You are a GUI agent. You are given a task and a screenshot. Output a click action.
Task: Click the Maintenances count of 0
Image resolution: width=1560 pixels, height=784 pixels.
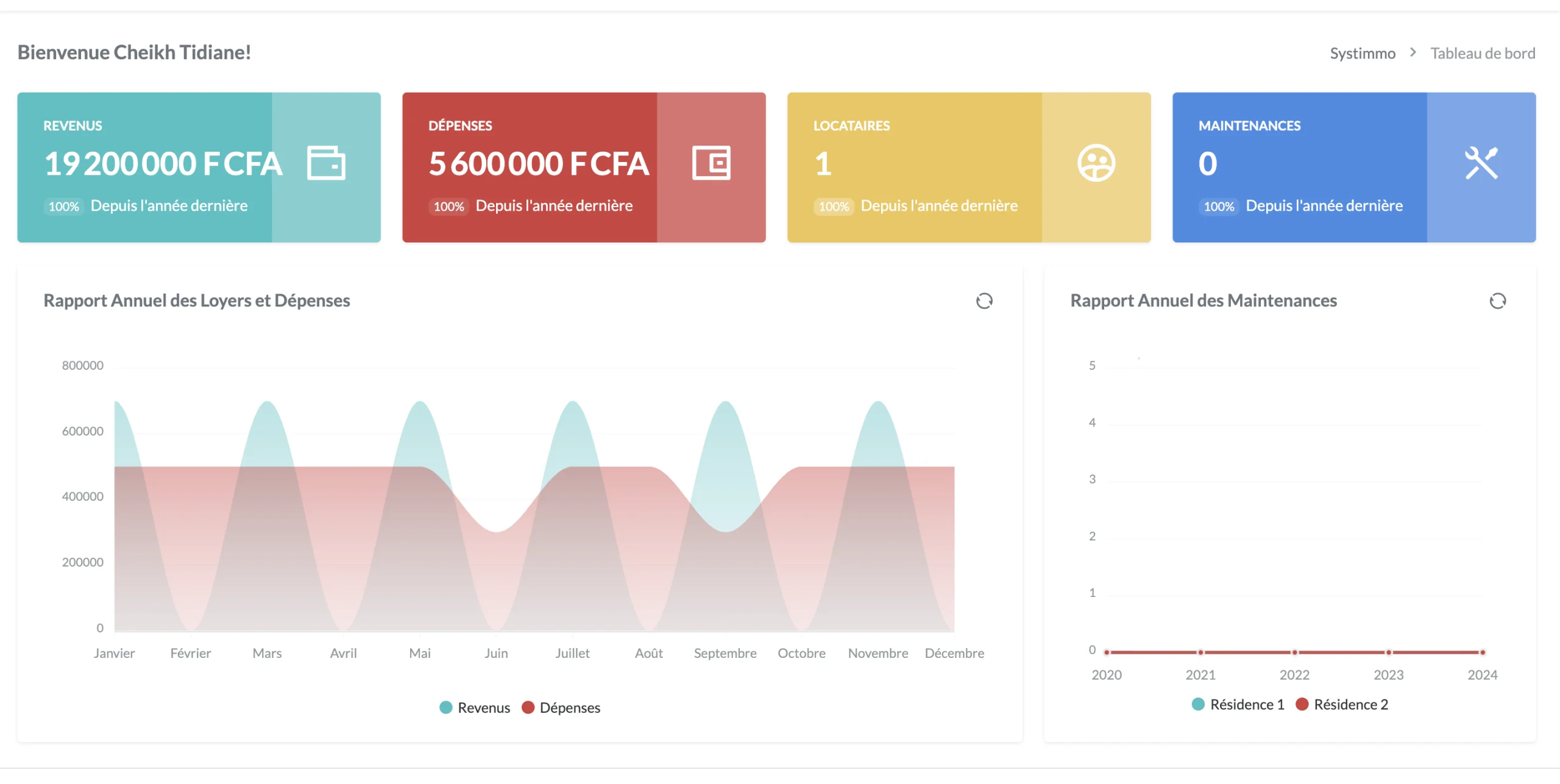(x=1208, y=163)
